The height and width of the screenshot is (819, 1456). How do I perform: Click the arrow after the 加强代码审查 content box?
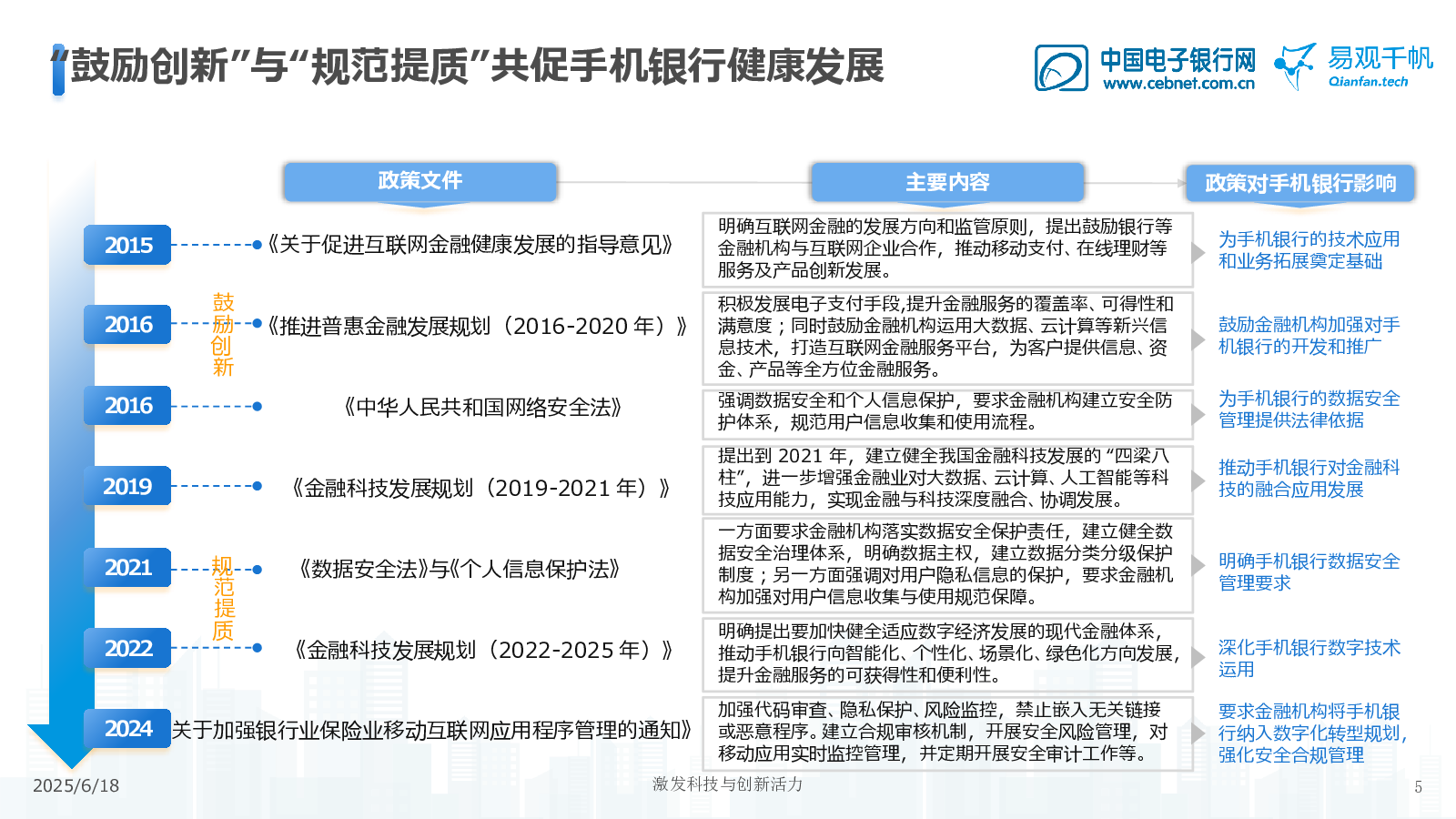[x=1199, y=733]
